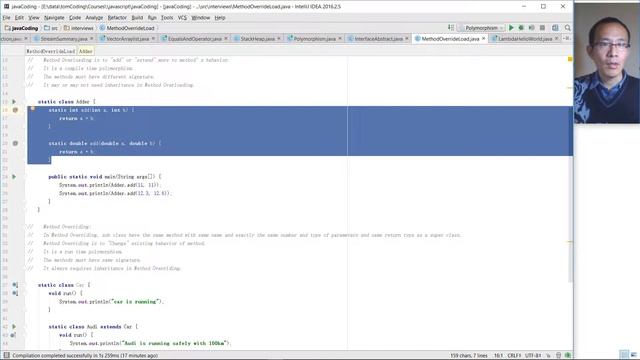Click the intention lightbulb beside the selected add method
The image size is (640, 360).
(33, 109)
